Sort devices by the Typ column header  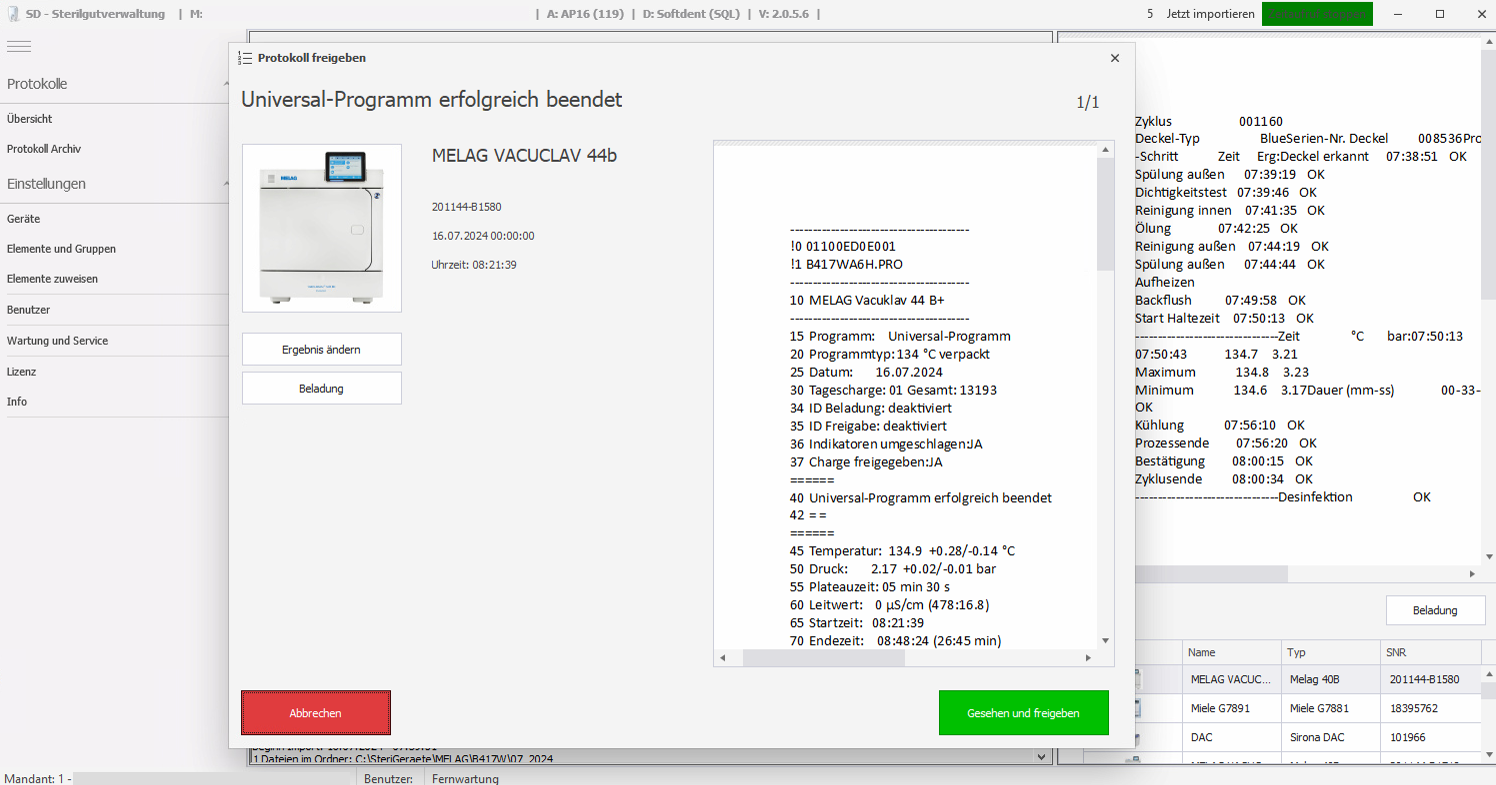[x=1330, y=652]
